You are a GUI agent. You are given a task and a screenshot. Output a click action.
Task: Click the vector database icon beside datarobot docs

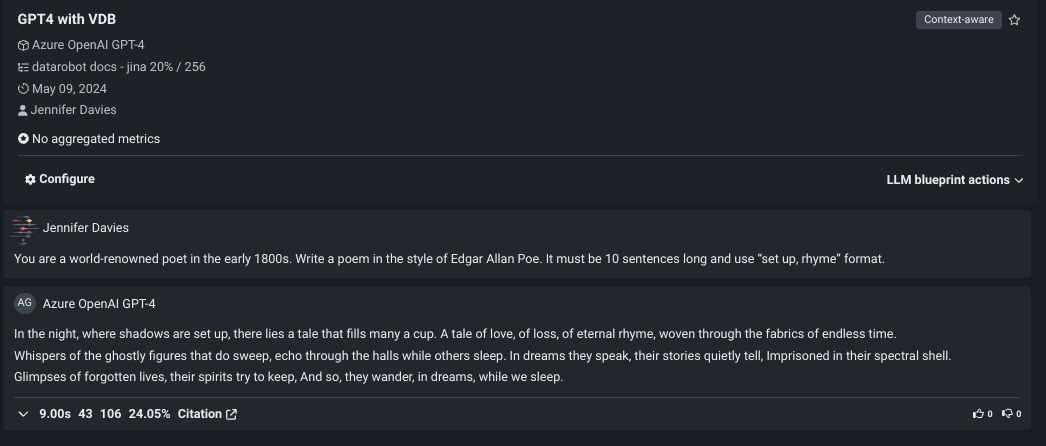(23, 67)
